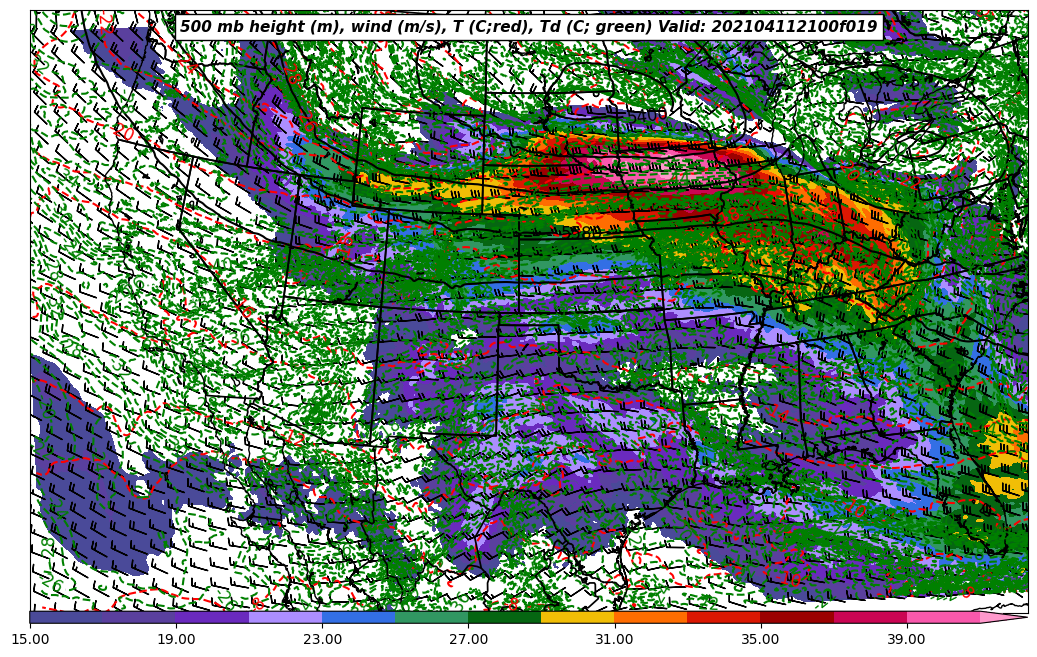Click the plot title text at top
1037x657 pixels.
click(528, 27)
